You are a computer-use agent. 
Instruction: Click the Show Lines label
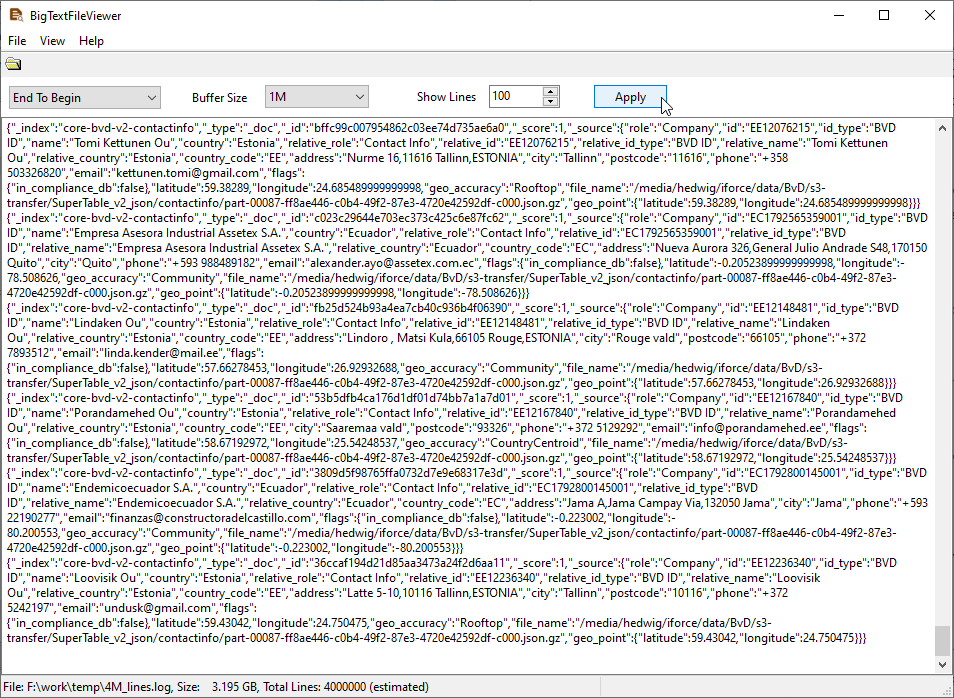coord(446,97)
